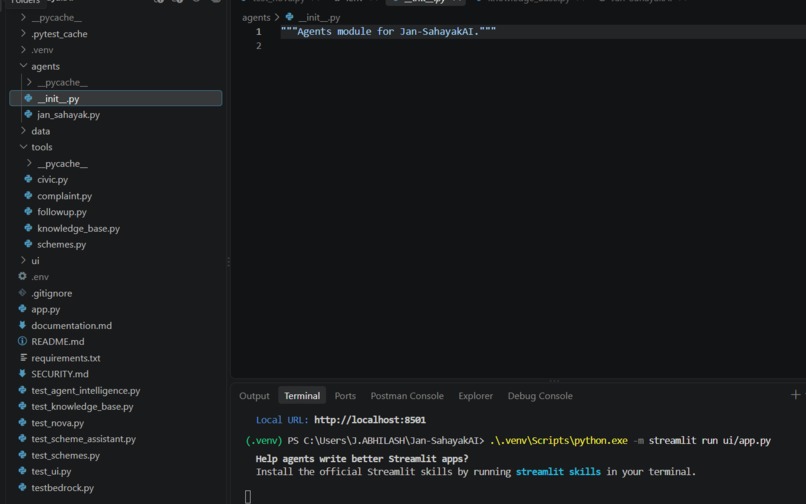Open testbedrock.py from the tree
The image size is (806, 504).
[x=62, y=488]
